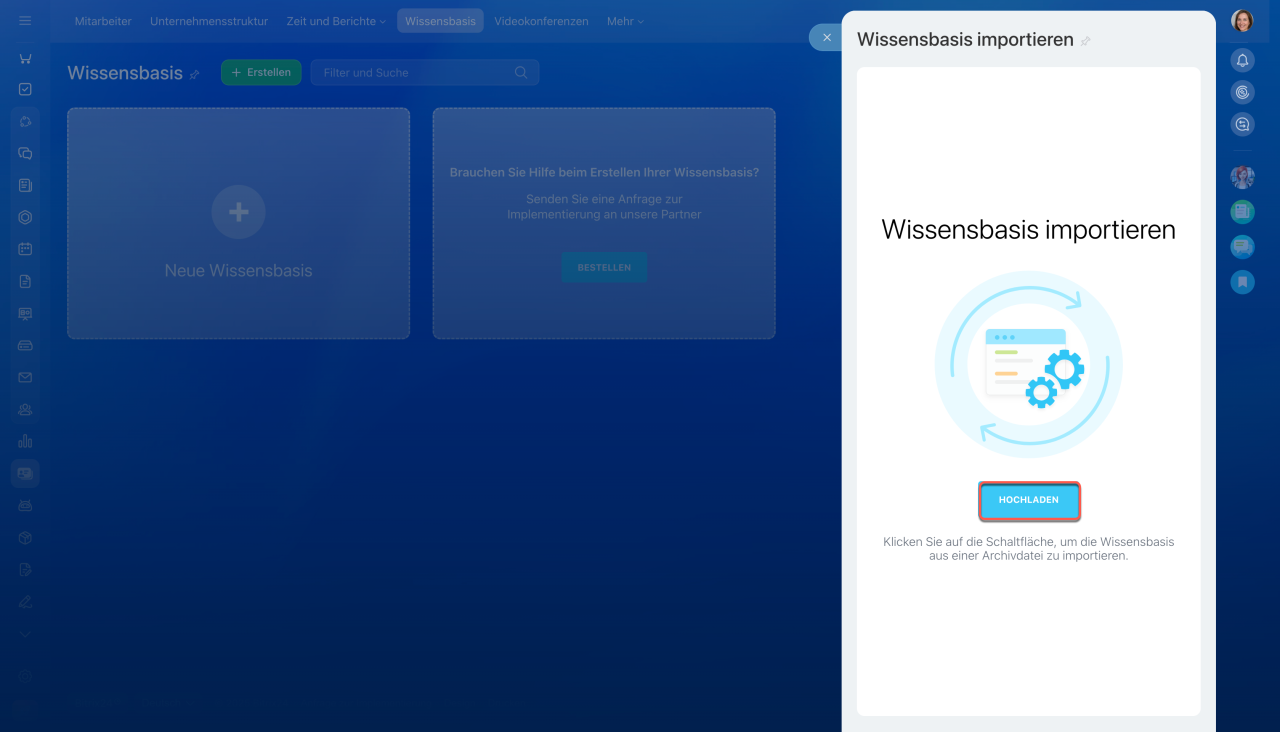Pin the Wissensbasis page title
This screenshot has height=732, width=1280.
(x=195, y=74)
